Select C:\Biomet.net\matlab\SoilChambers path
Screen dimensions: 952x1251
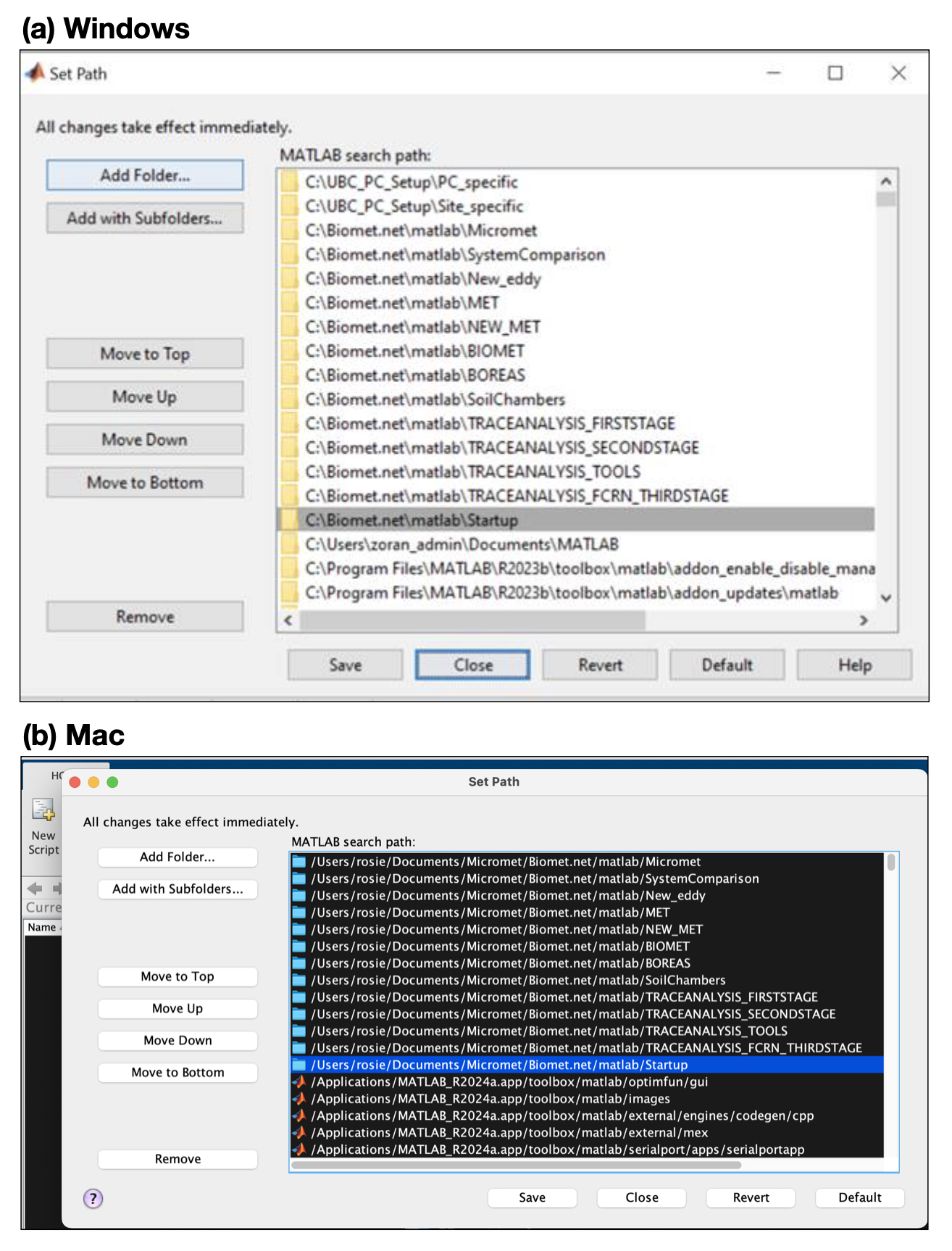[x=577, y=399]
